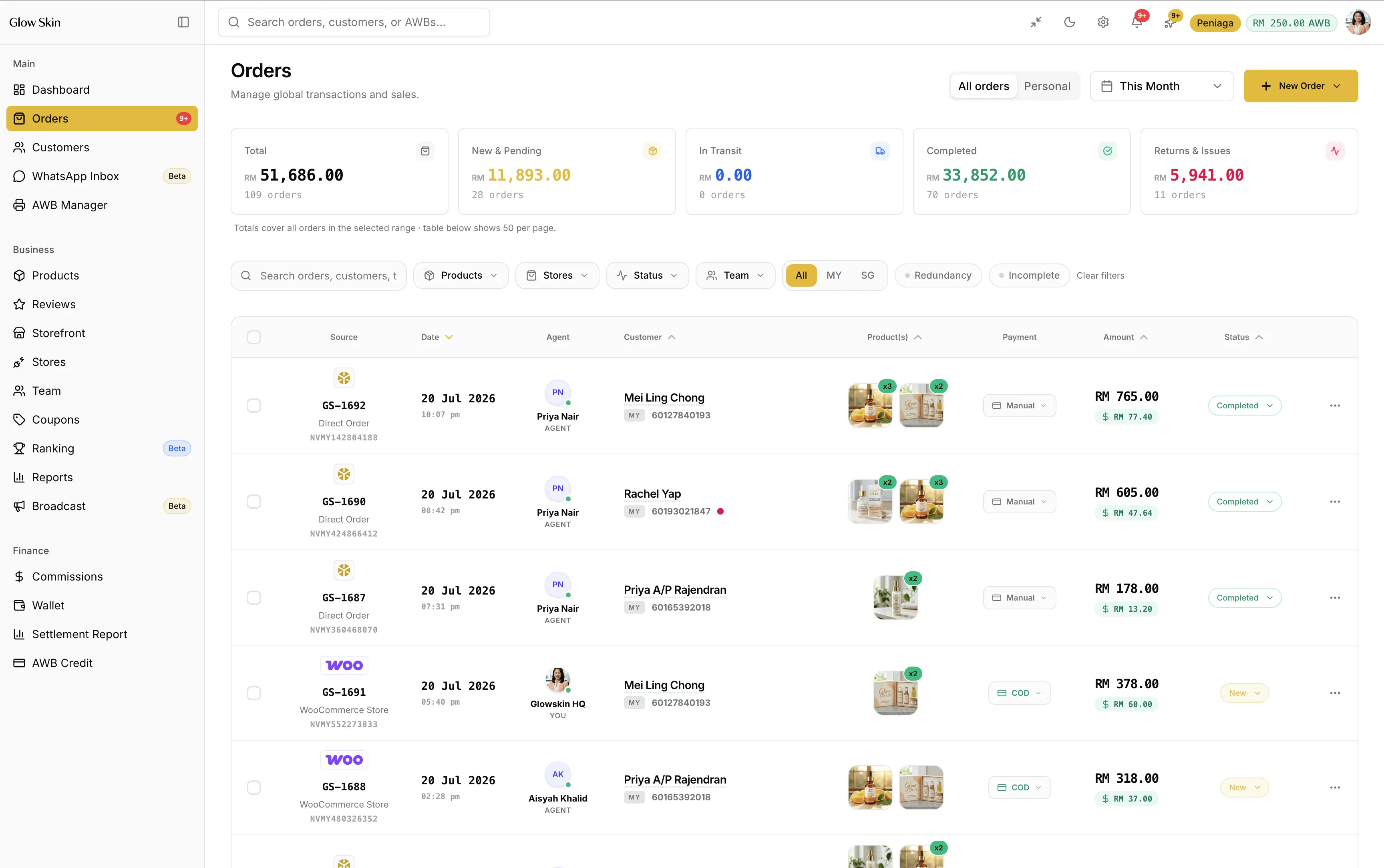This screenshot has width=1384, height=868.
Task: Click Woo logo for order GS-1688
Action: [x=344, y=760]
